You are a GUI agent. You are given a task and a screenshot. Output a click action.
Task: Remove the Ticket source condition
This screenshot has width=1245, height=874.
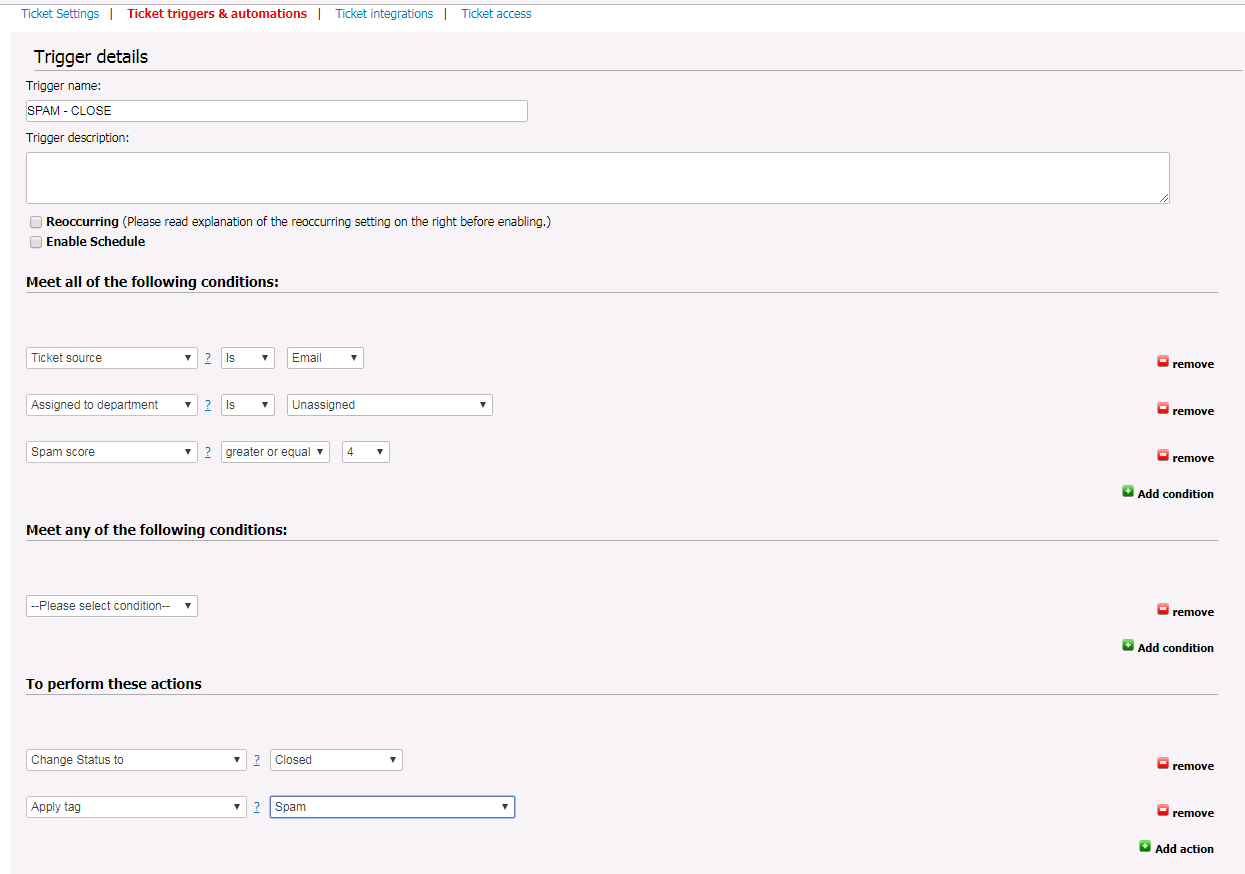click(1185, 363)
